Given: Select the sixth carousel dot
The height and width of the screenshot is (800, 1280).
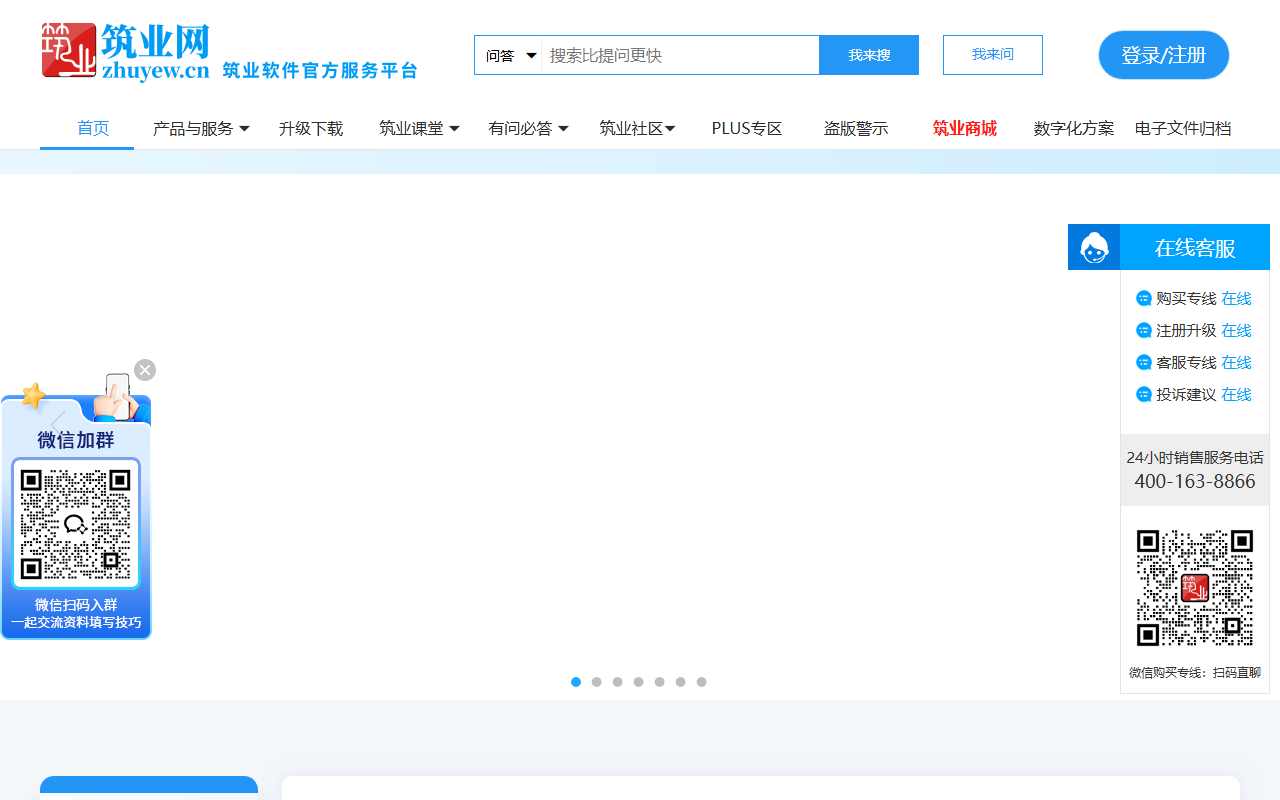Looking at the screenshot, I should pos(681,682).
